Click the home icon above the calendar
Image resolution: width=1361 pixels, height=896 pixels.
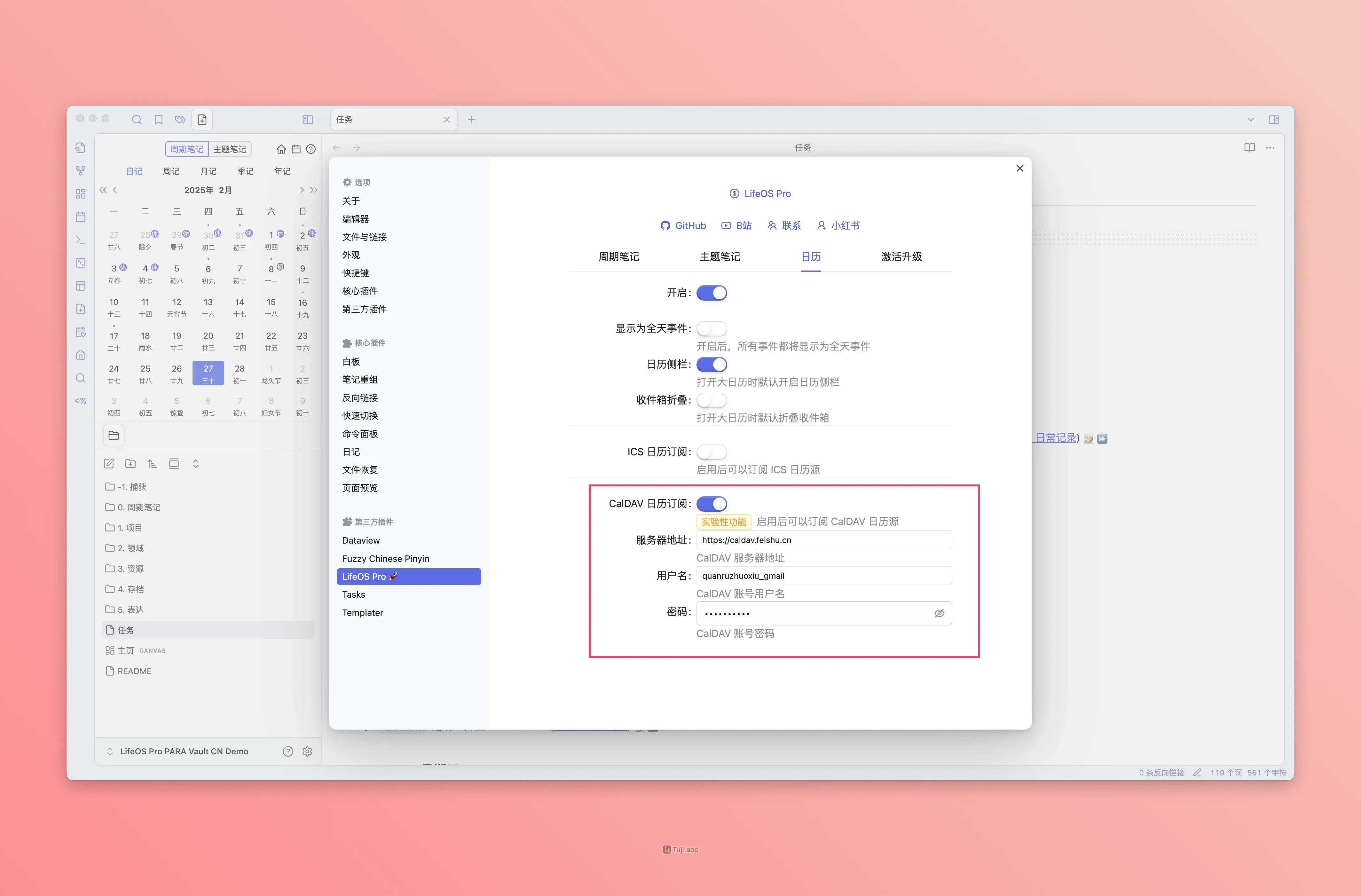pyautogui.click(x=281, y=149)
